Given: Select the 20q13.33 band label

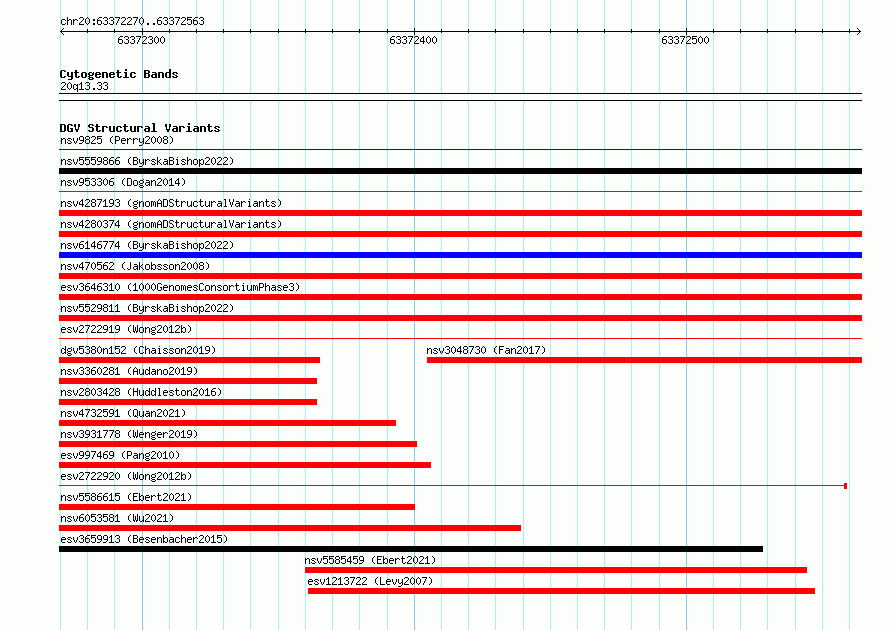Looking at the screenshot, I should (x=84, y=86).
